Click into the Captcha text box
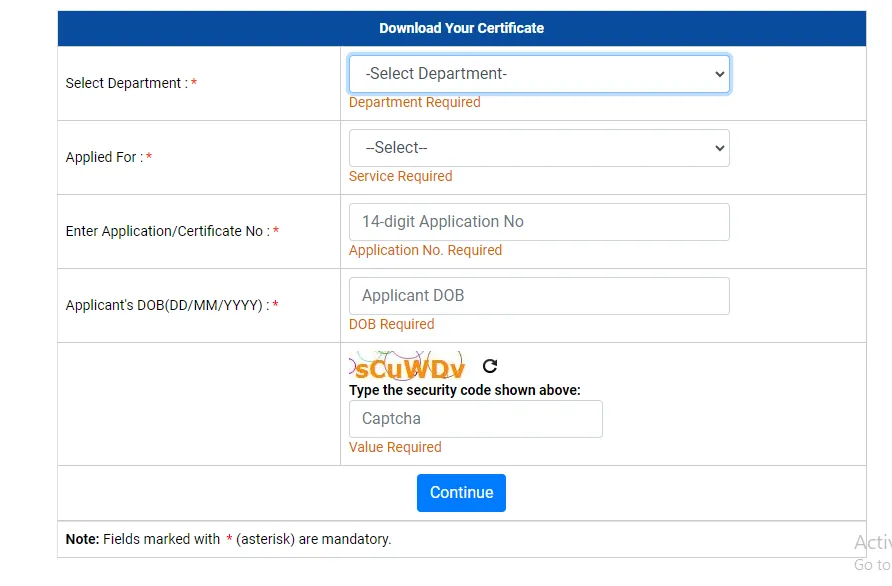Image resolution: width=892 pixels, height=586 pixels. click(475, 419)
